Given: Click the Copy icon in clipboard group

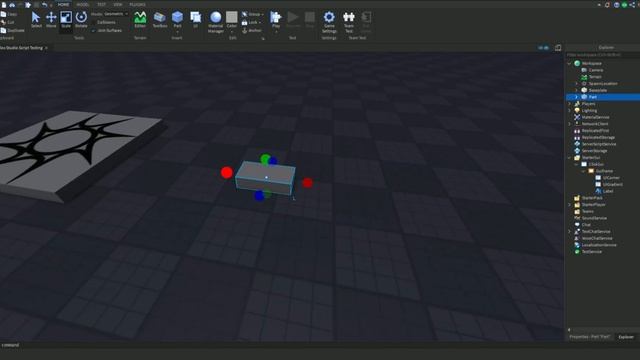Looking at the screenshot, I should coord(3,14).
